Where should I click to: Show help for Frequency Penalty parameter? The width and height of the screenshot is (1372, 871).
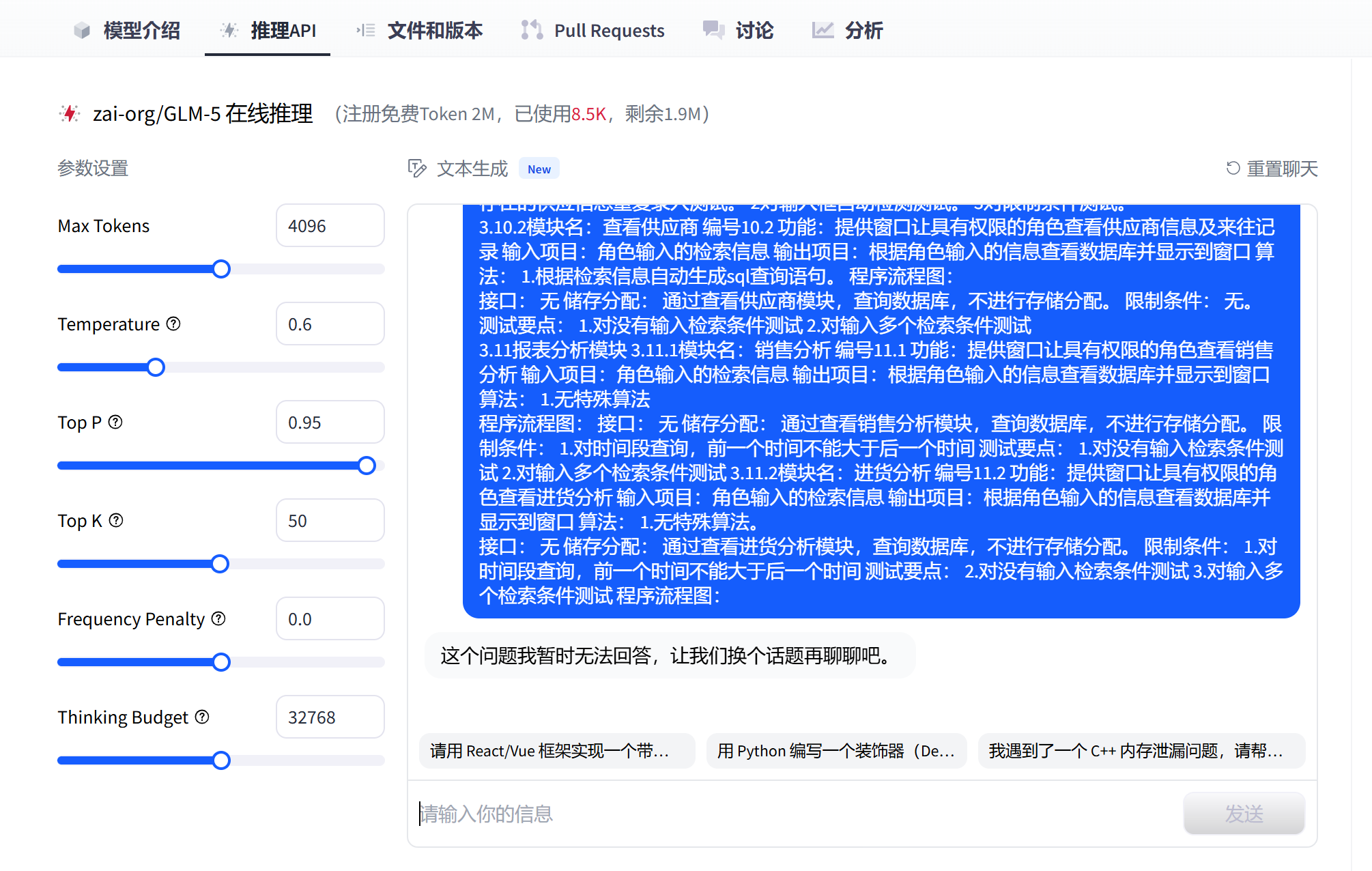click(218, 618)
